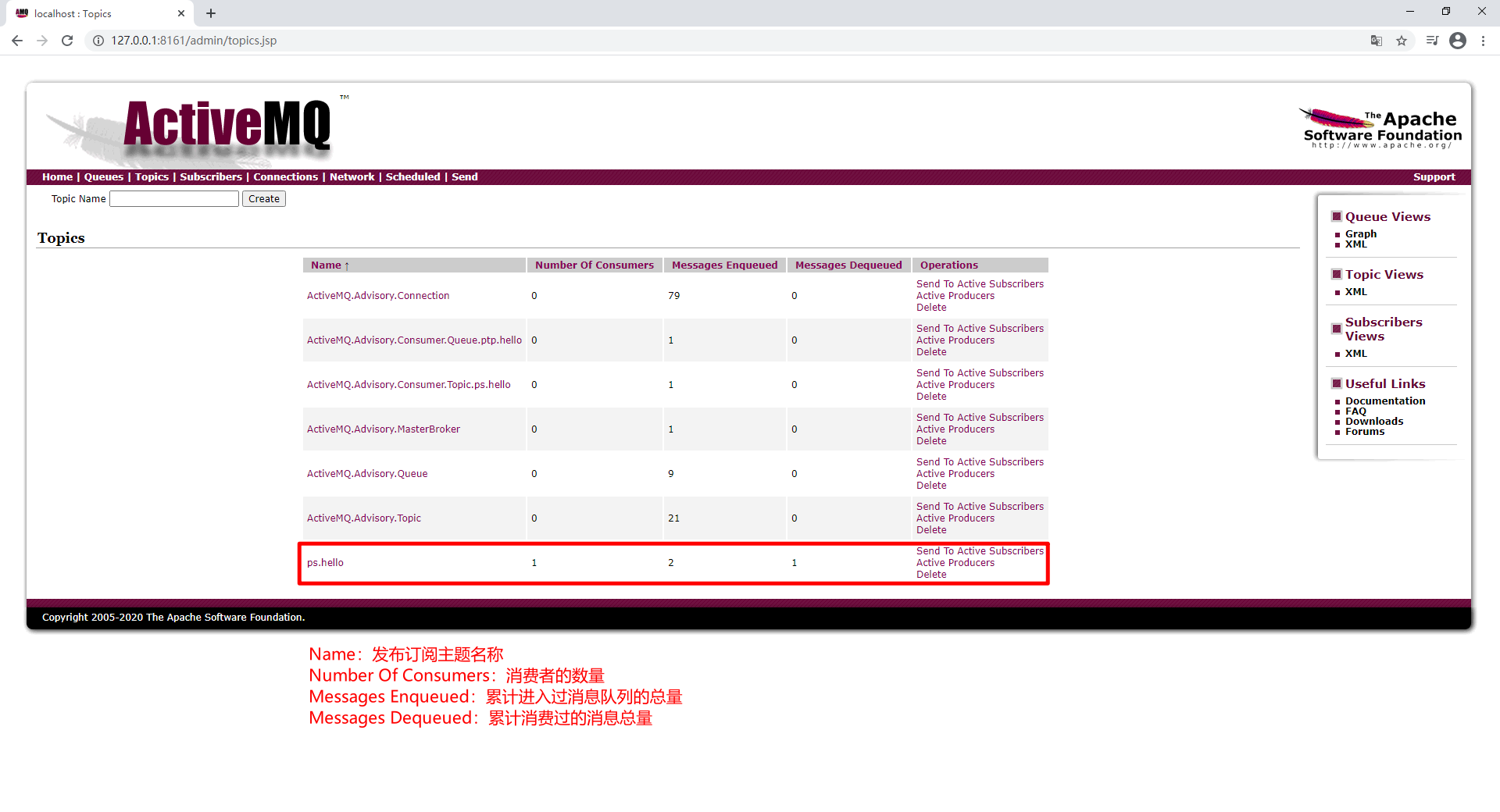View Active Producers for ActiveMQ.Advisory.Consumer.Queue.ptp.hello
The height and width of the screenshot is (812, 1500).
[955, 340]
